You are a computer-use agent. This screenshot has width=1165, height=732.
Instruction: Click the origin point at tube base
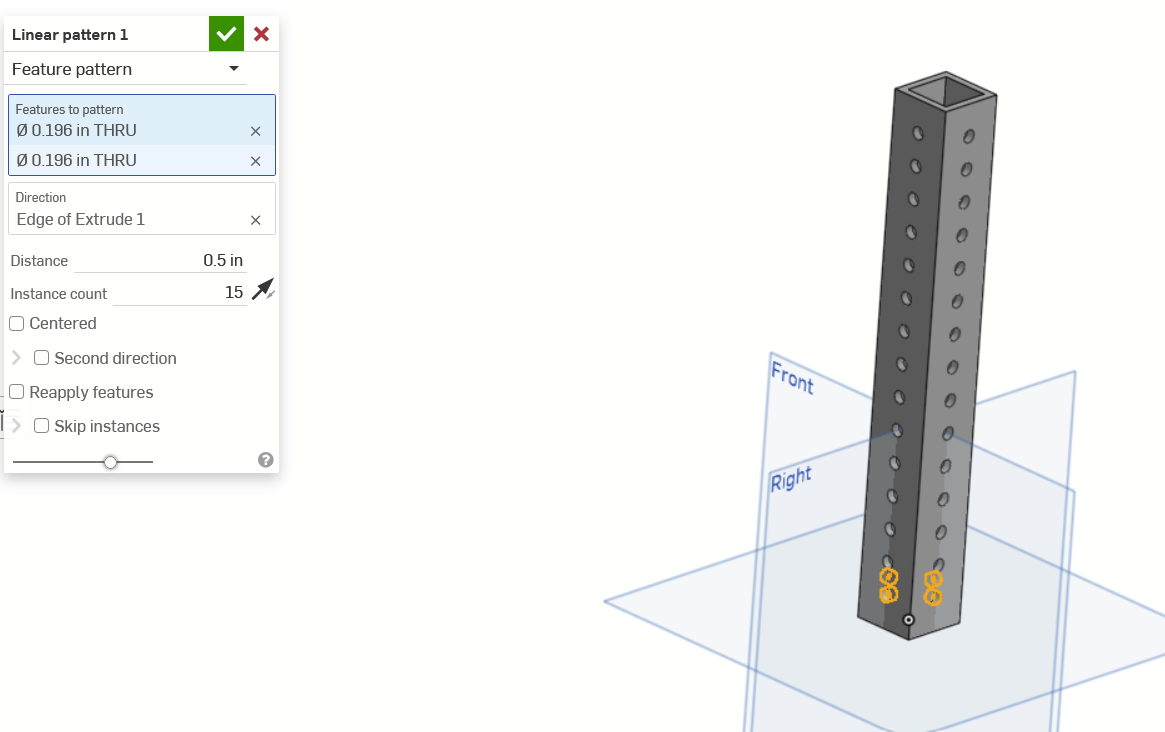point(909,620)
